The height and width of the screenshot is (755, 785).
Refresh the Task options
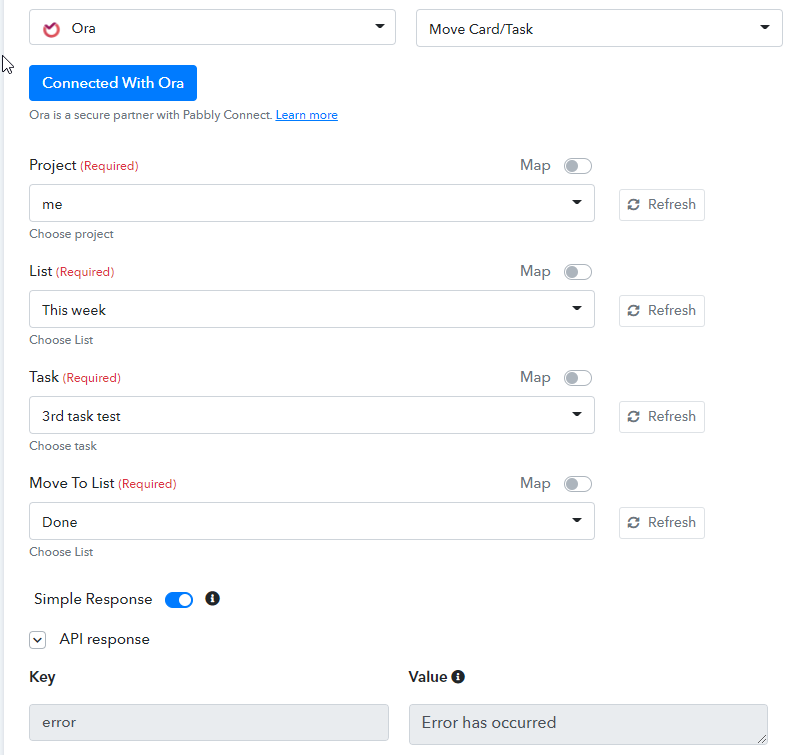pyautogui.click(x=662, y=417)
